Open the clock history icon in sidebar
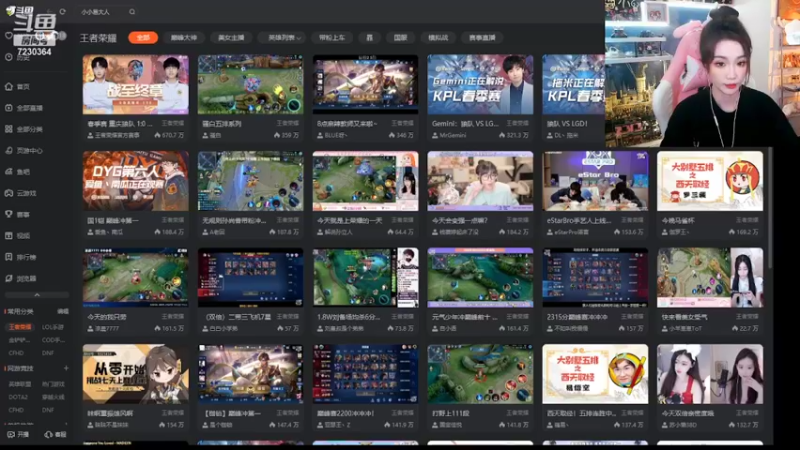The height and width of the screenshot is (450, 800). tap(9, 57)
